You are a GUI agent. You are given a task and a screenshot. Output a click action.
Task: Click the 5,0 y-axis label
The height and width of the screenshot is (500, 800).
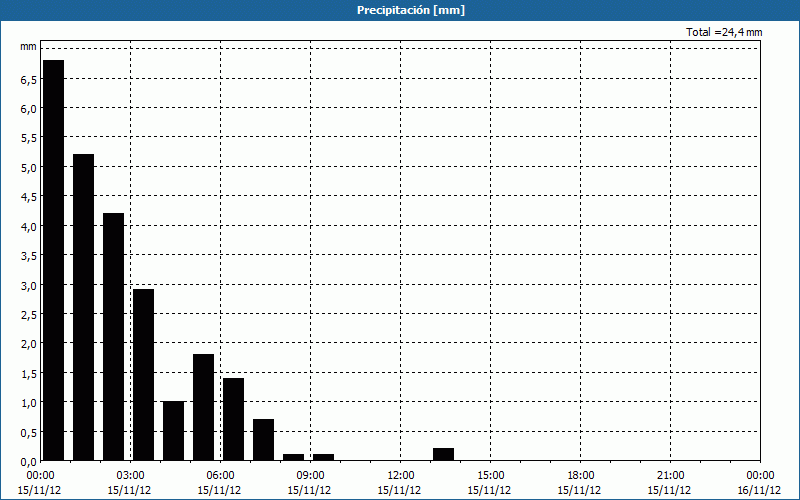pos(29,167)
